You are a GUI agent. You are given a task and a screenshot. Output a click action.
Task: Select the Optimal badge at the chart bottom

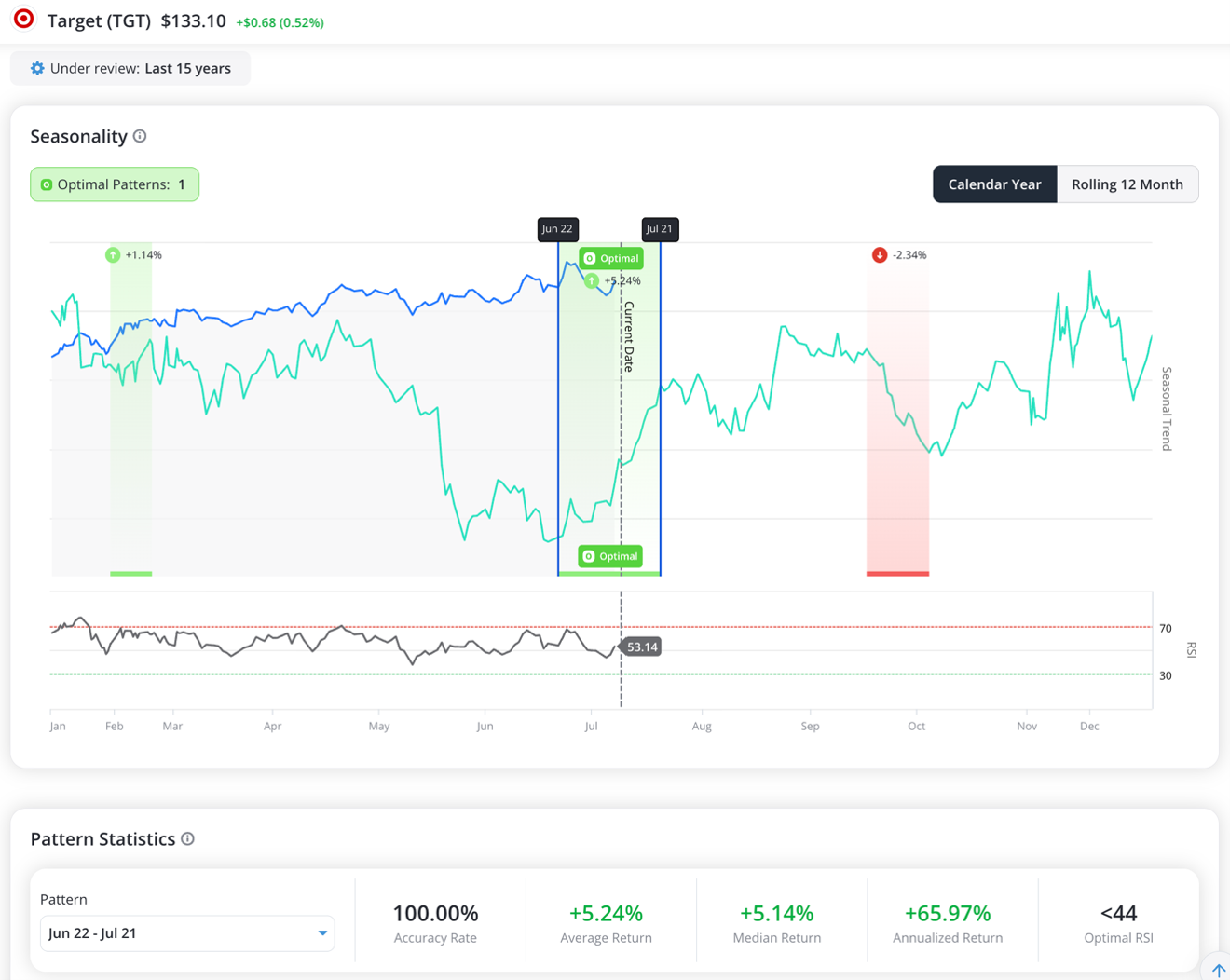(x=610, y=556)
